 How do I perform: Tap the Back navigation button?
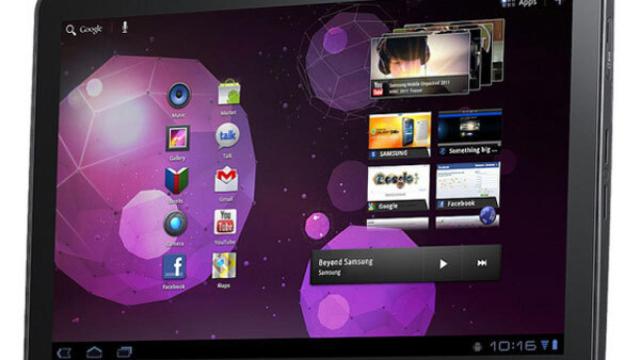click(64, 353)
